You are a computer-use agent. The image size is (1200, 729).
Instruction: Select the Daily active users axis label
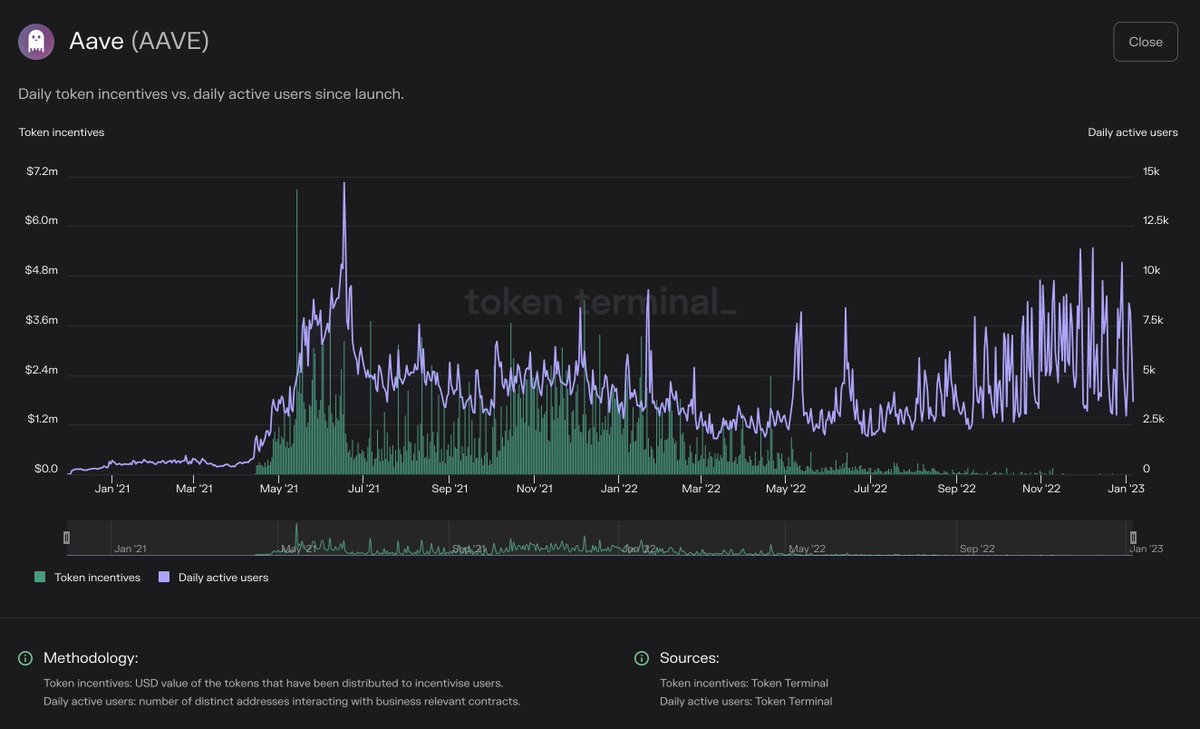click(1133, 131)
